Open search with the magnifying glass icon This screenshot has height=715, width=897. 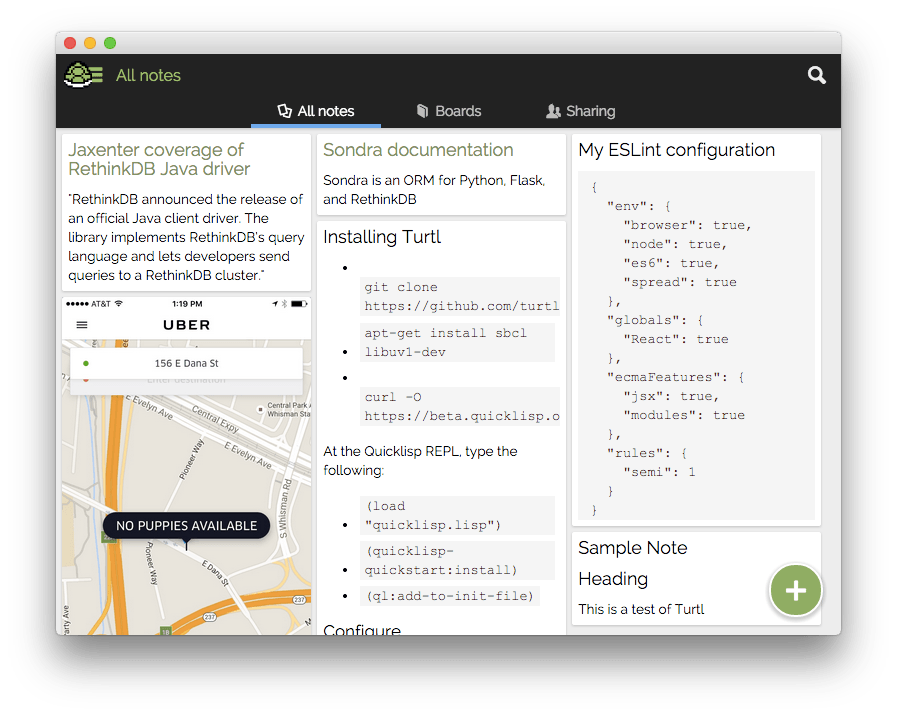(816, 75)
